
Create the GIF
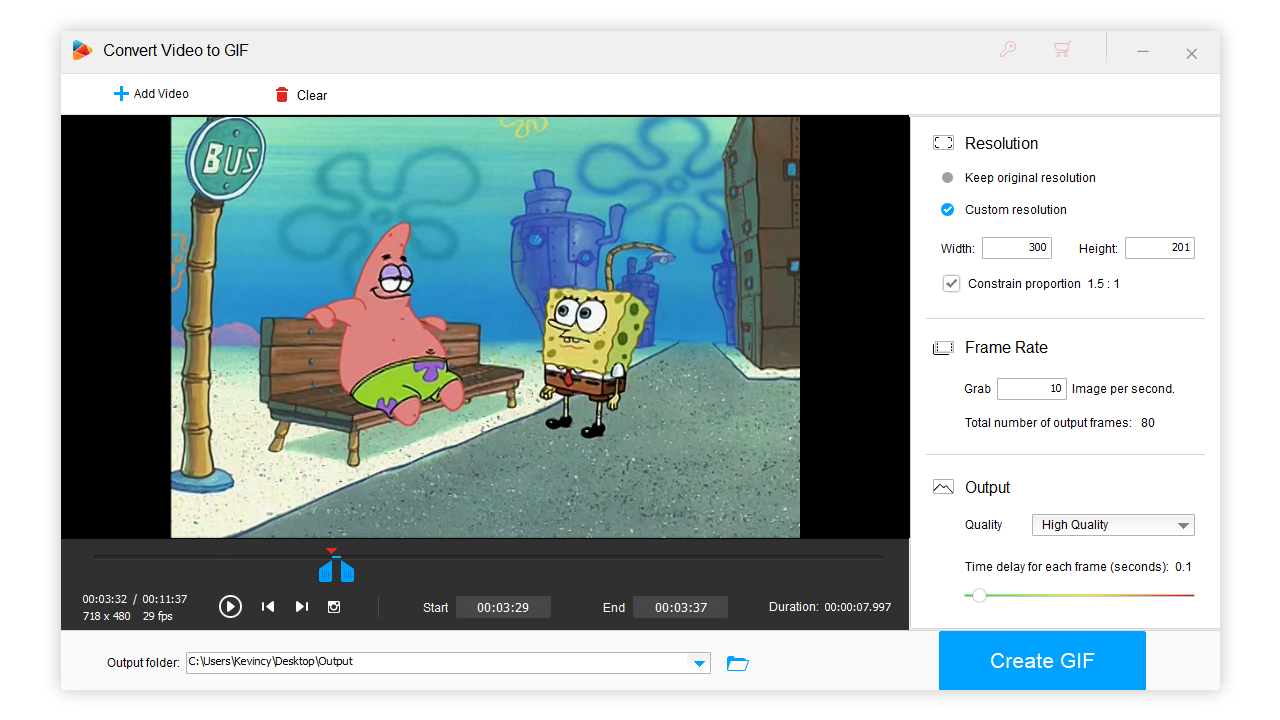click(x=1042, y=660)
